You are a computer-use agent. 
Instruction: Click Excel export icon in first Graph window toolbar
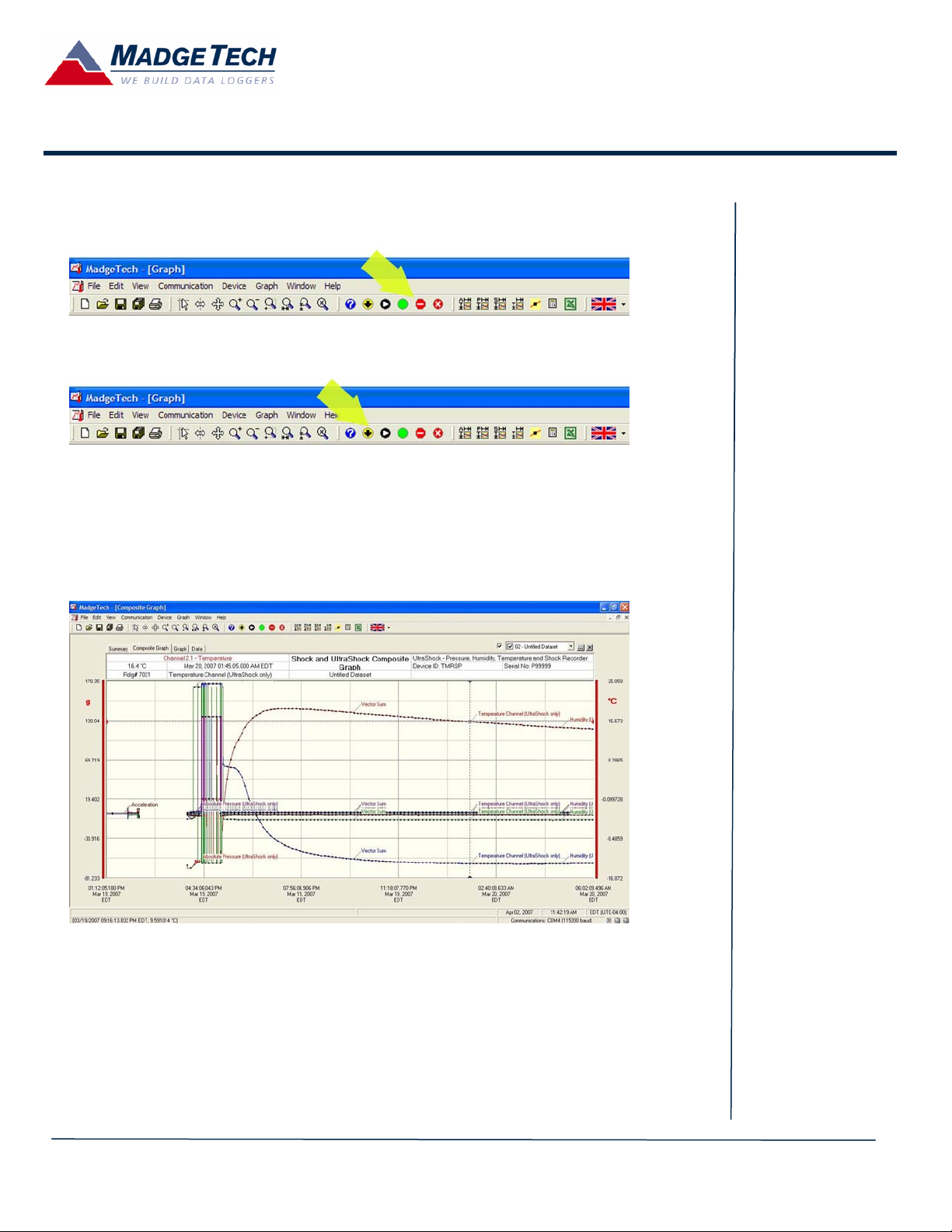[x=570, y=304]
